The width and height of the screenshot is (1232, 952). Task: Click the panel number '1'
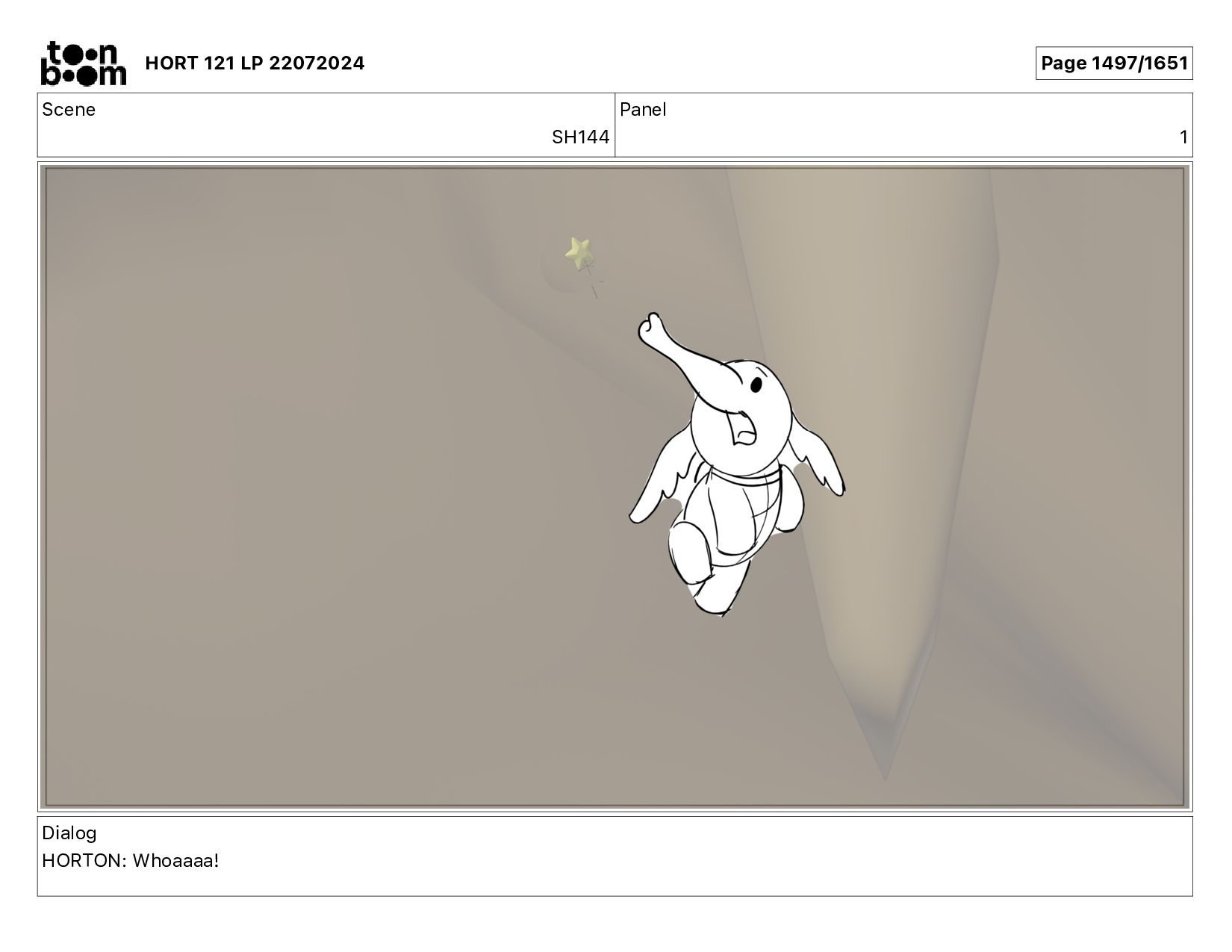tap(1183, 137)
